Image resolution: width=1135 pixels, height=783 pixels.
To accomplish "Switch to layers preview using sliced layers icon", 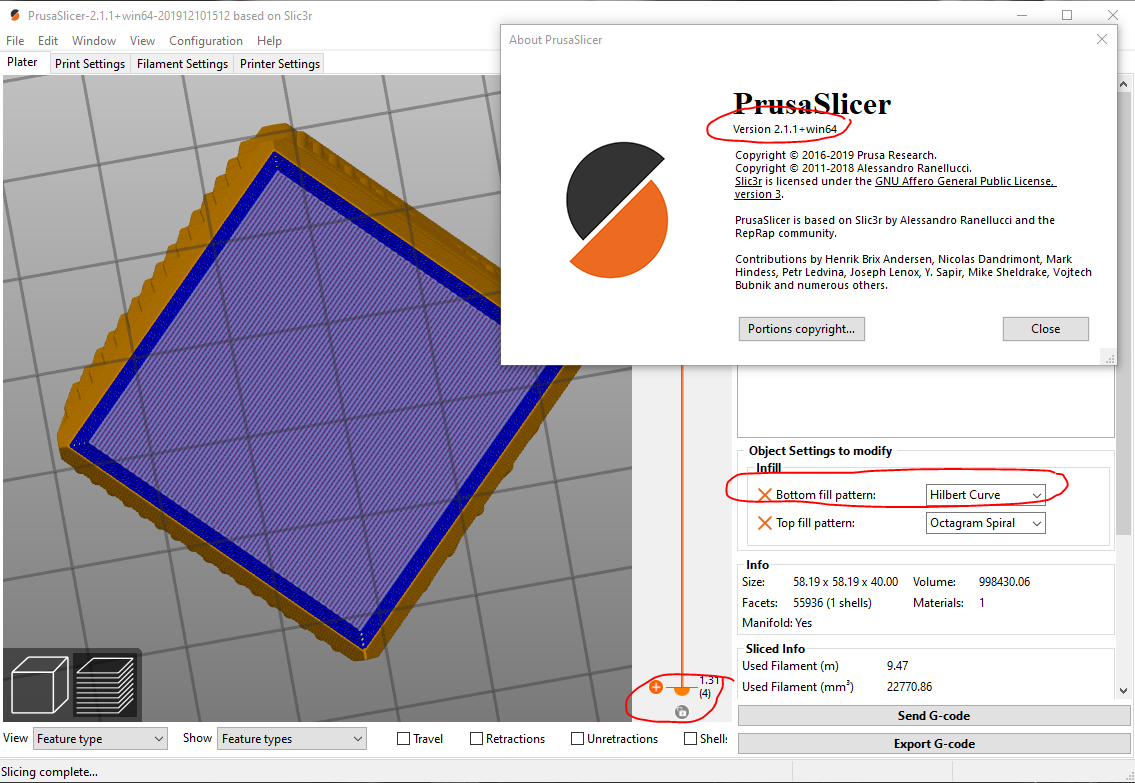I will click(106, 685).
